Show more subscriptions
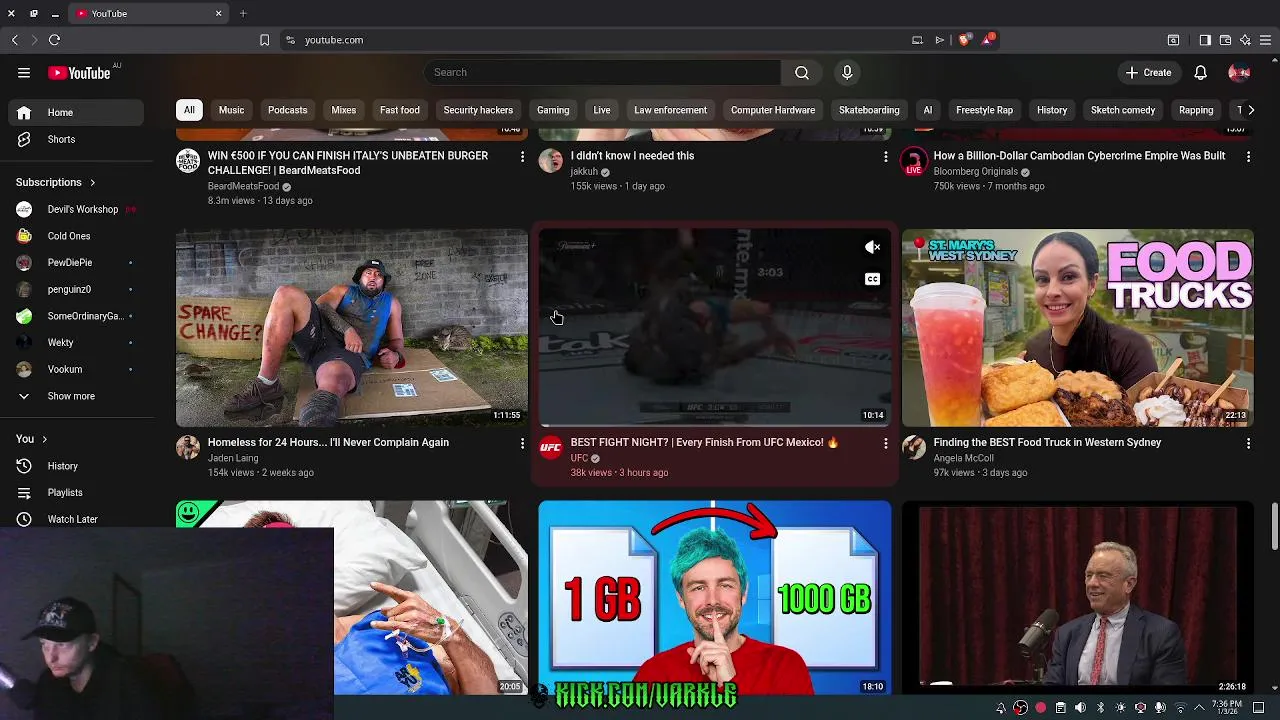The image size is (1280, 720). [72, 396]
